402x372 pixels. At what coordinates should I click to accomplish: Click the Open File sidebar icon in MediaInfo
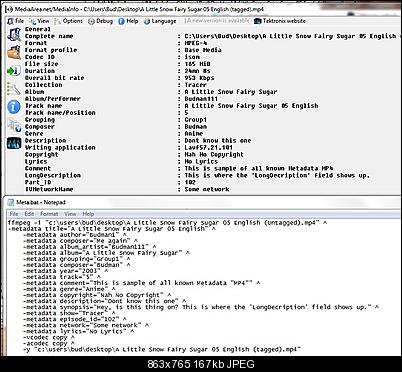[14, 35]
